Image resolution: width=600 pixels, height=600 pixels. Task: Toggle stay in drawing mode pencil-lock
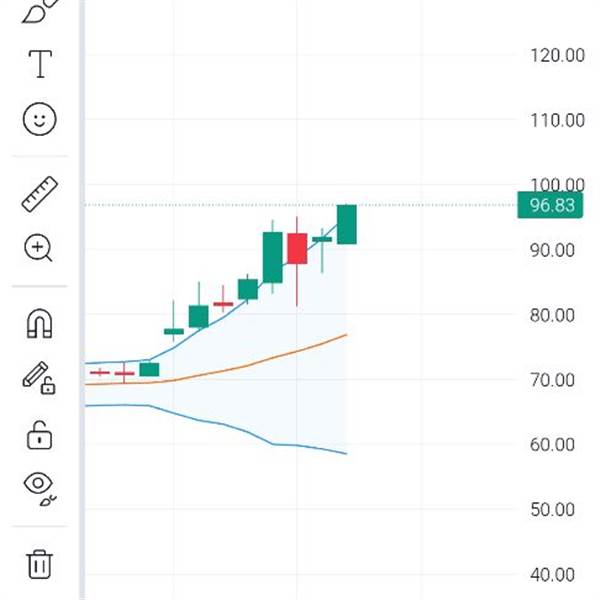point(39,377)
